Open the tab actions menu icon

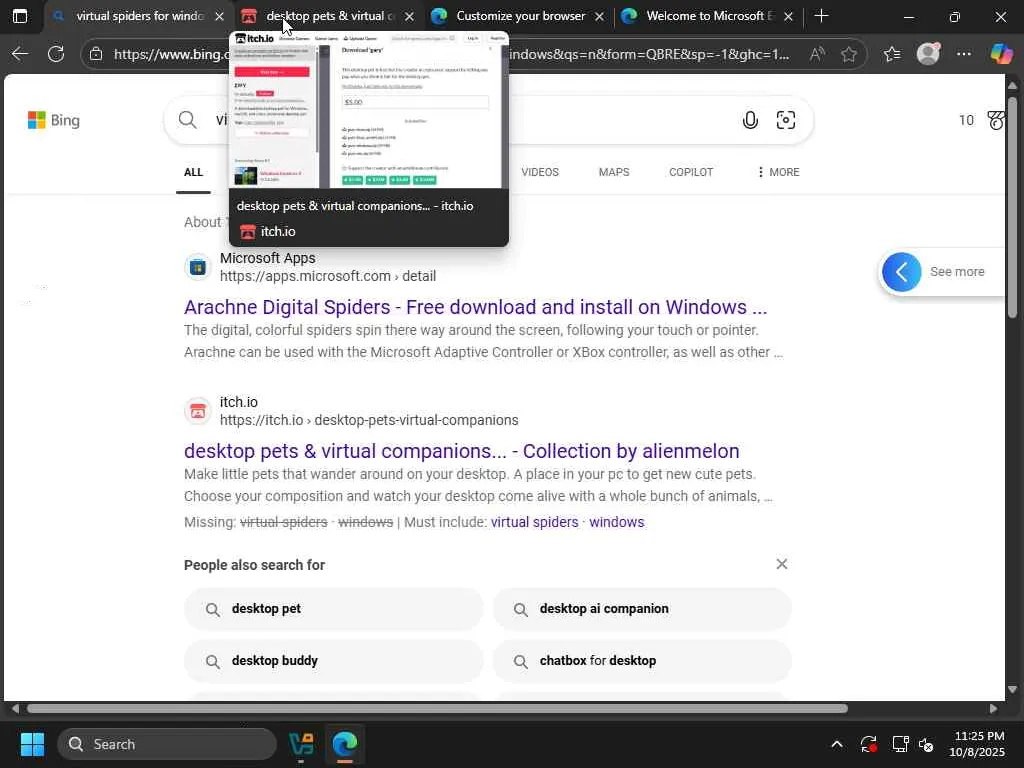20,16
